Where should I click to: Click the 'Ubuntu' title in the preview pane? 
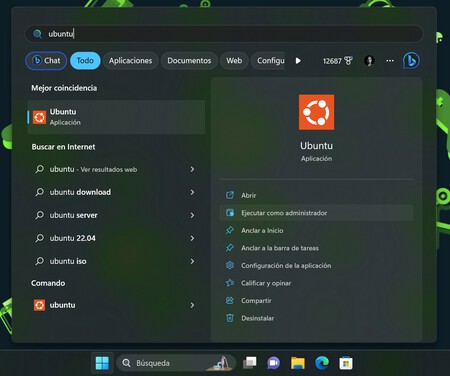[316, 146]
